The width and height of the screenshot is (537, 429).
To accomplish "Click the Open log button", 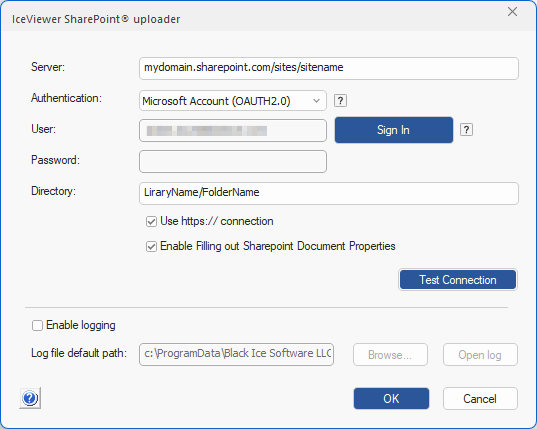I will [x=480, y=355].
